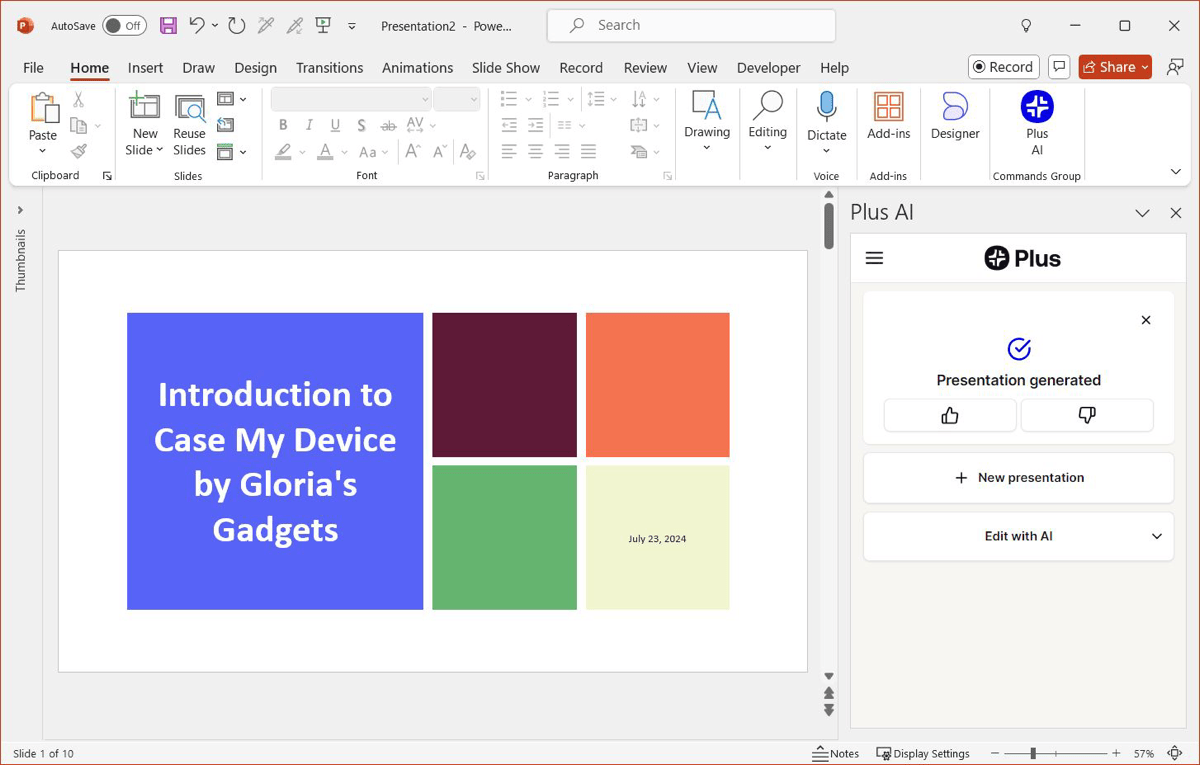
Task: Toggle AutoSave switch on
Action: [x=124, y=26]
